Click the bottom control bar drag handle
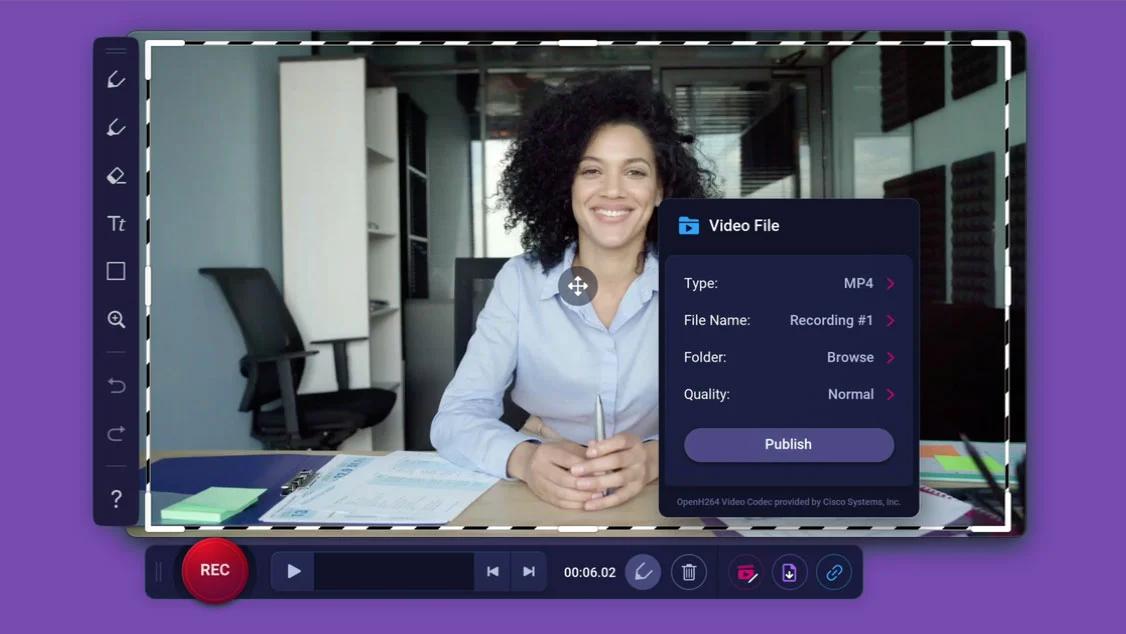This screenshot has width=1126, height=634. pos(159,572)
